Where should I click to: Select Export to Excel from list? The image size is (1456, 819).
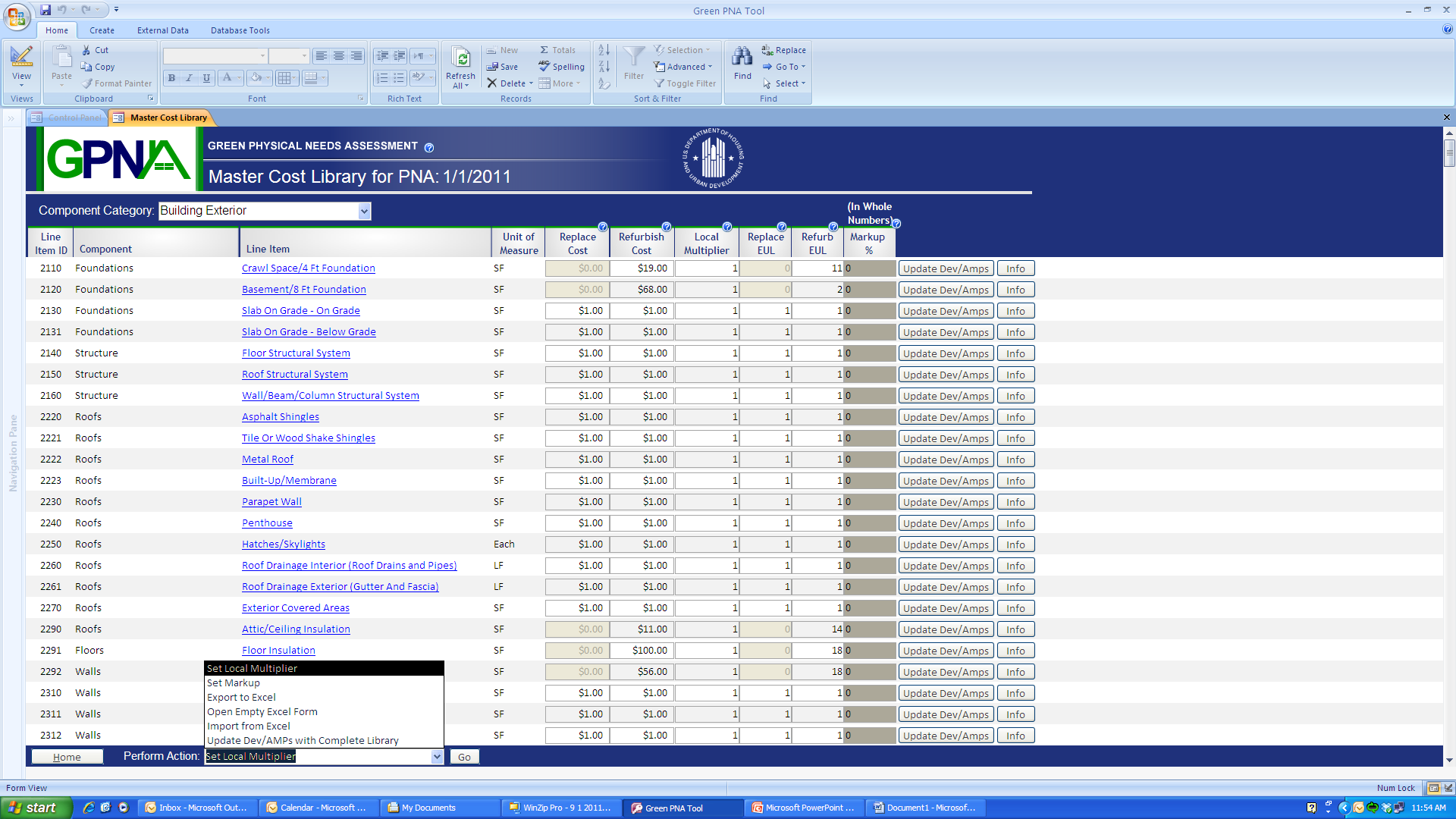tap(241, 698)
